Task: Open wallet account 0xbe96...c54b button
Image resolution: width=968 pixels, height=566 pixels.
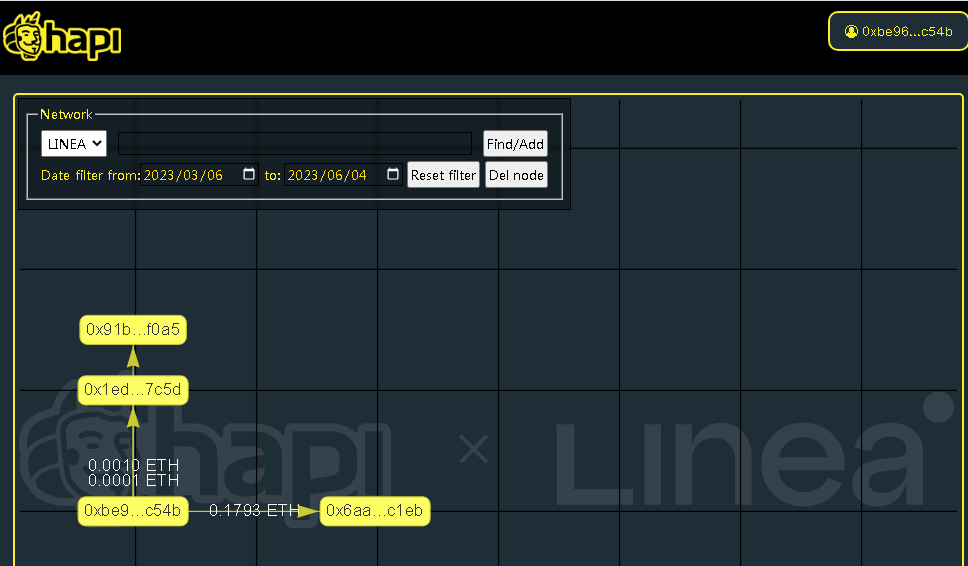Action: [x=899, y=31]
